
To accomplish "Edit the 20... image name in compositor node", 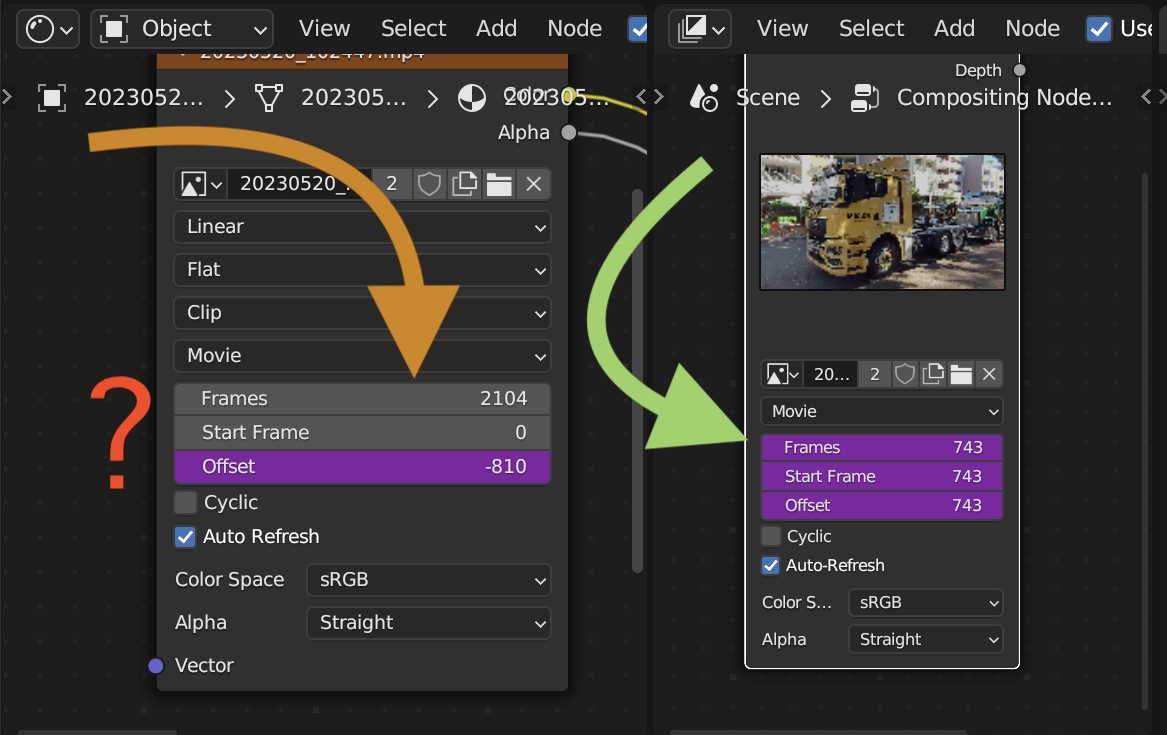I will 831,374.
